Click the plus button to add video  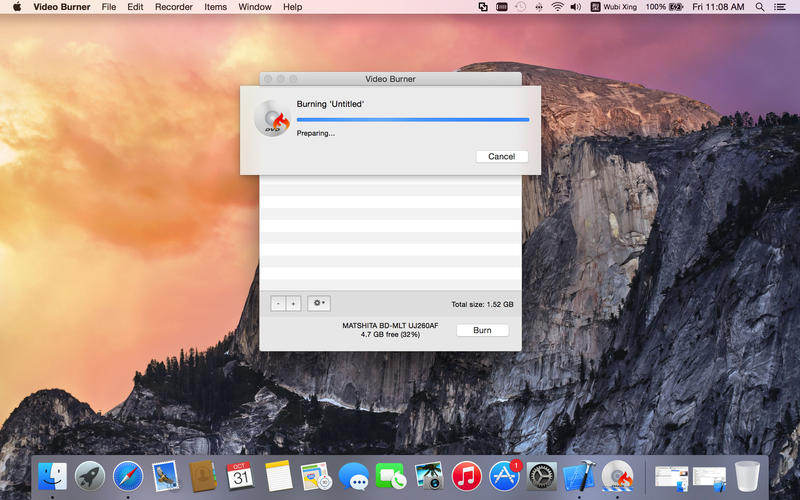click(293, 303)
